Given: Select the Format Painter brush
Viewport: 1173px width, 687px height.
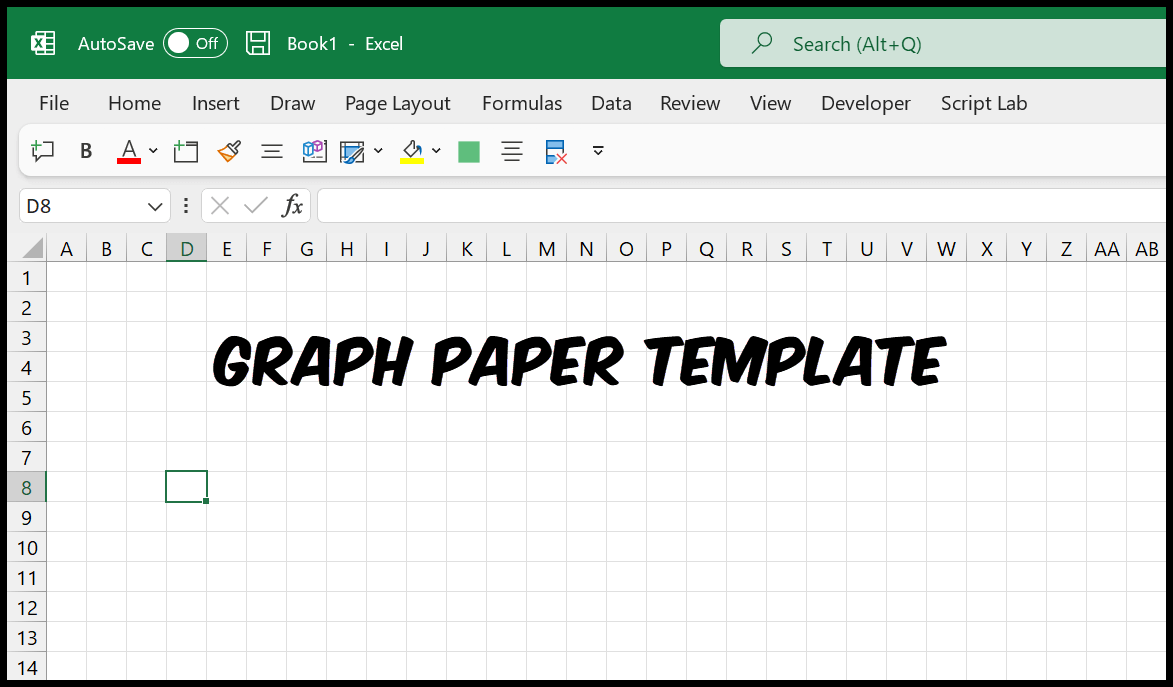Looking at the screenshot, I should click(x=229, y=151).
